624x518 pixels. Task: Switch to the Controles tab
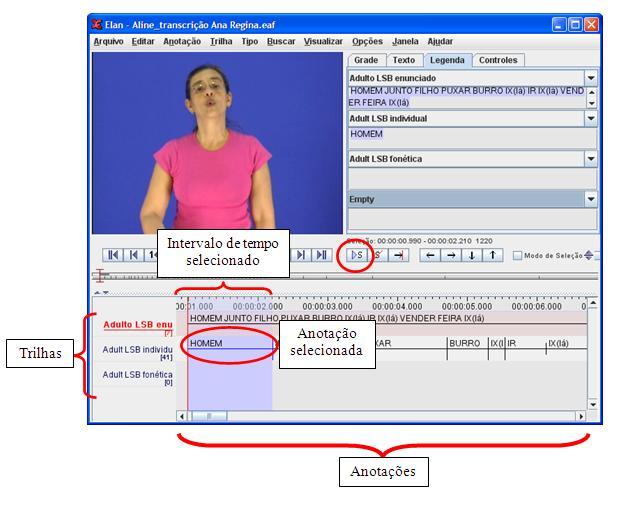(498, 60)
